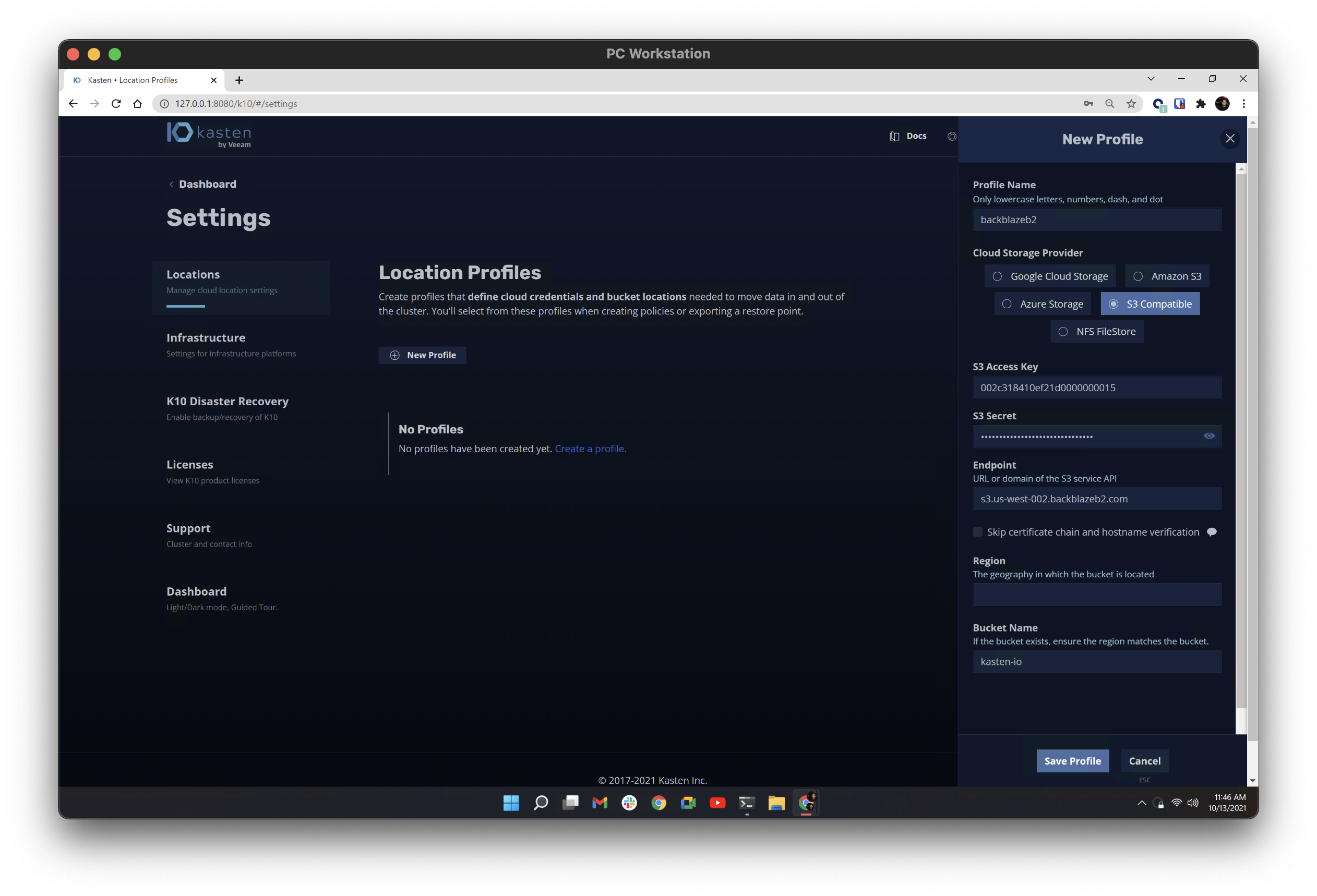This screenshot has width=1317, height=896.
Task: Click the Kasten by Veeam logo
Action: click(x=209, y=135)
